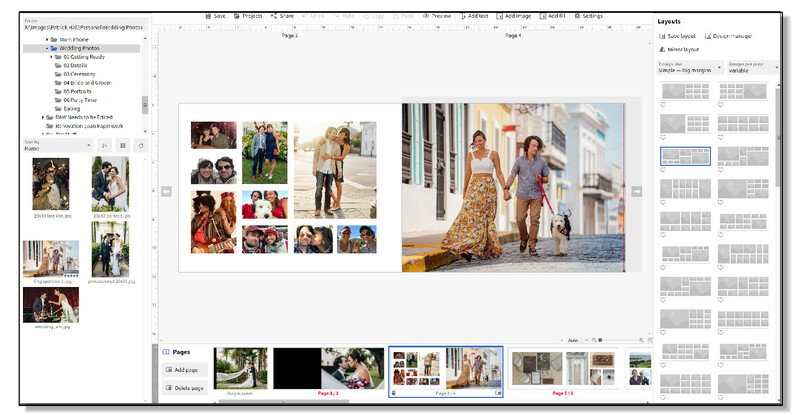Open the Settings gear in the toolbar
This screenshot has width=800, height=415.
589,16
